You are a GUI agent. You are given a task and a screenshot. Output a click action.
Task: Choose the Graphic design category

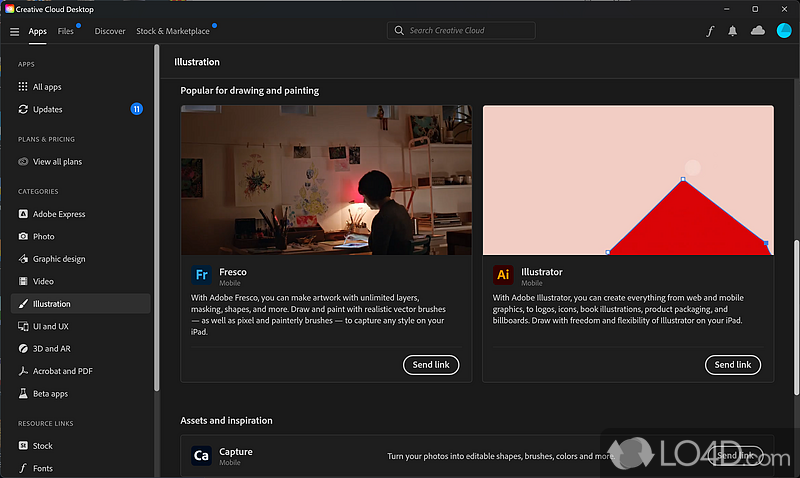coord(59,259)
